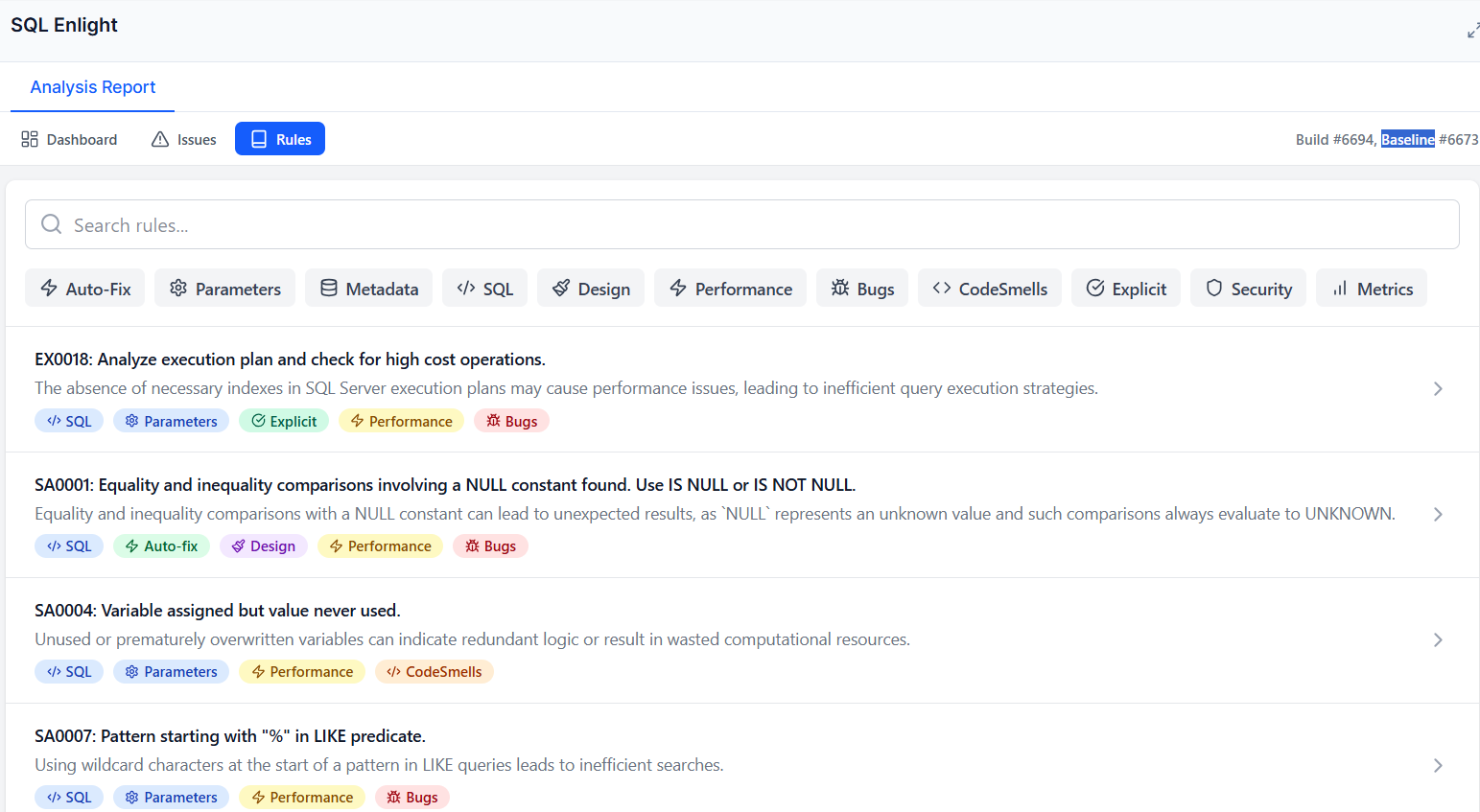The image size is (1480, 812).
Task: Click the Build #6694 text
Action: pyautogui.click(x=1336, y=139)
